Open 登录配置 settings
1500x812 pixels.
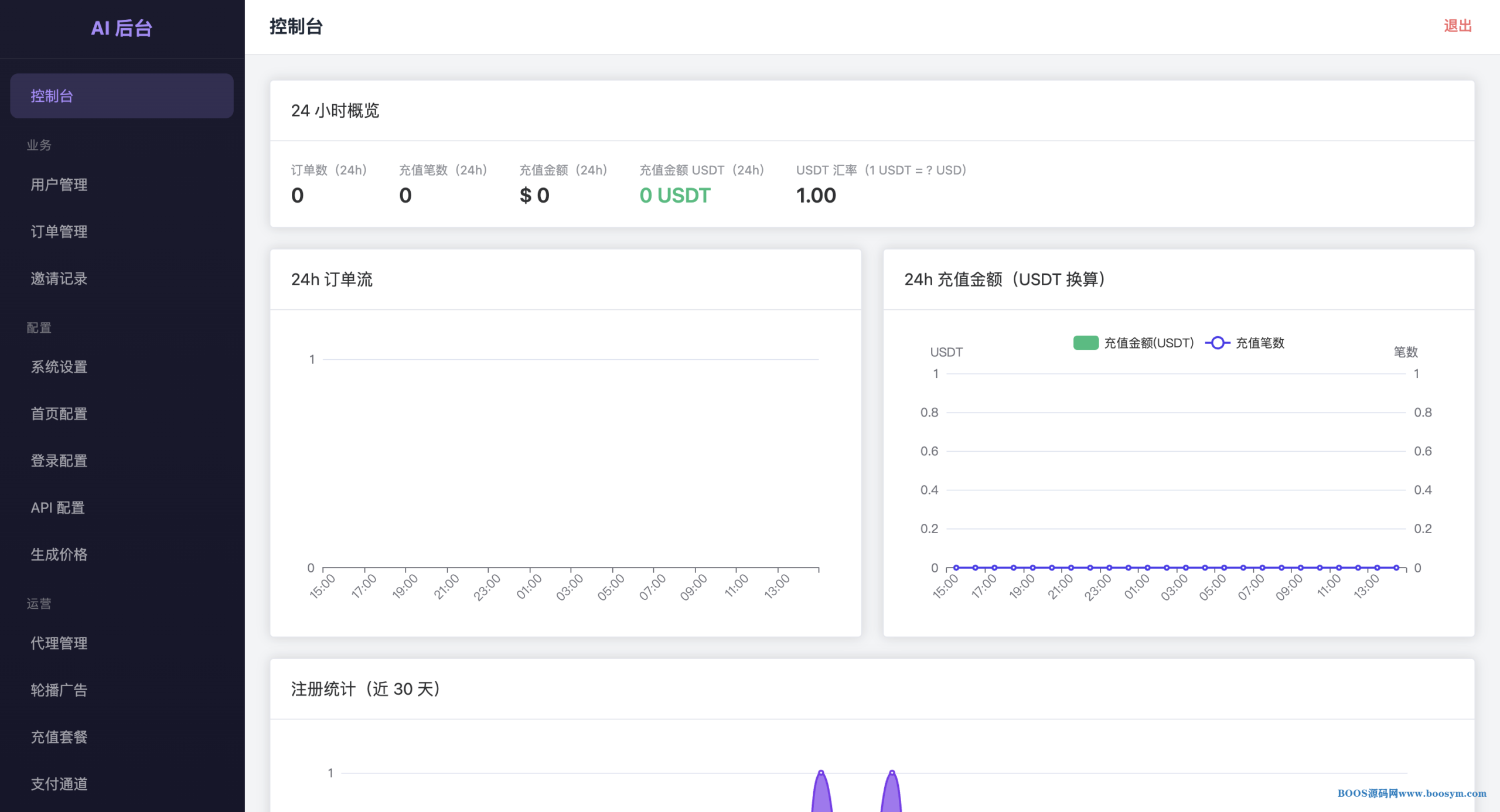59,460
